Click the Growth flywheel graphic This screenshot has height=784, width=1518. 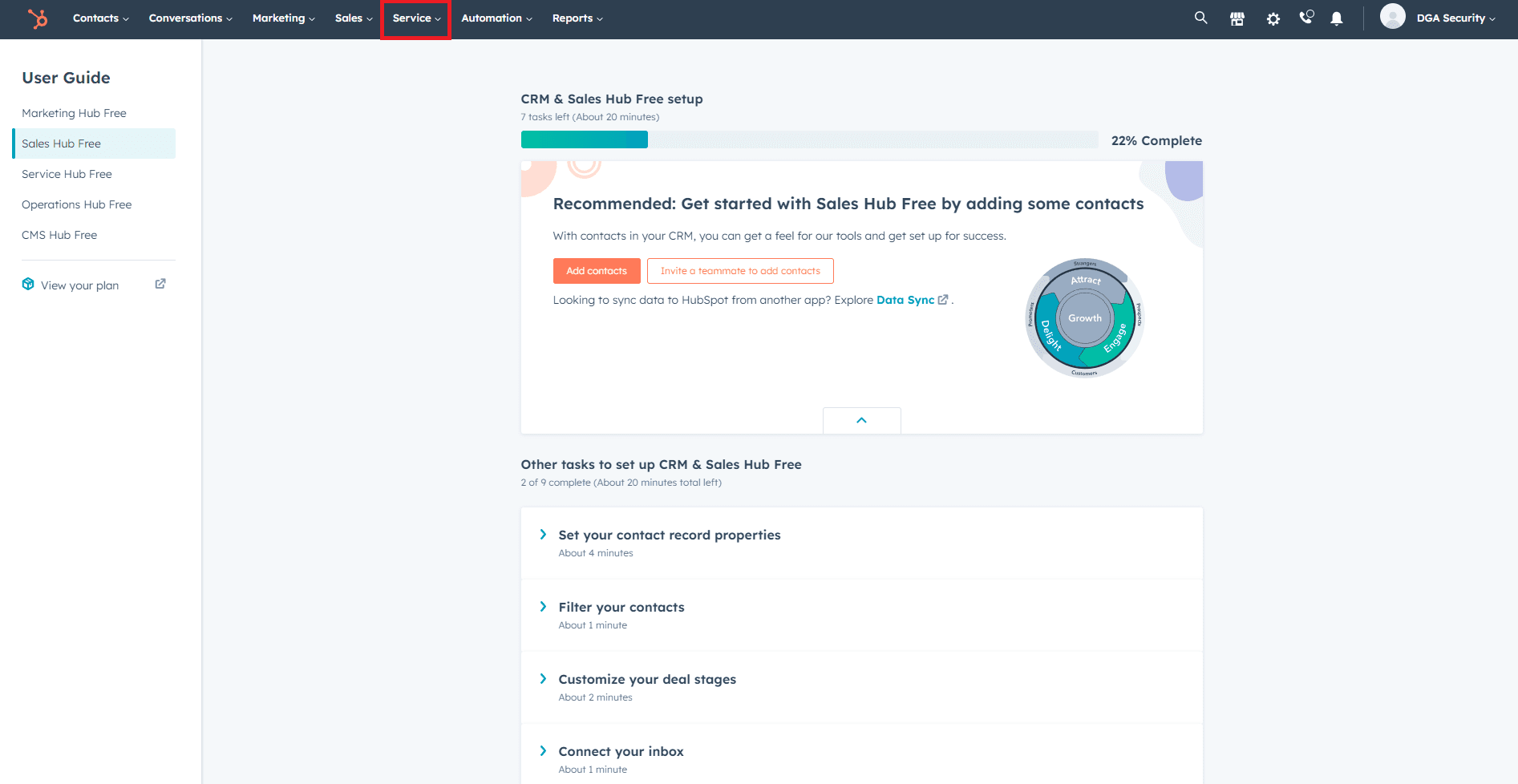(1085, 318)
